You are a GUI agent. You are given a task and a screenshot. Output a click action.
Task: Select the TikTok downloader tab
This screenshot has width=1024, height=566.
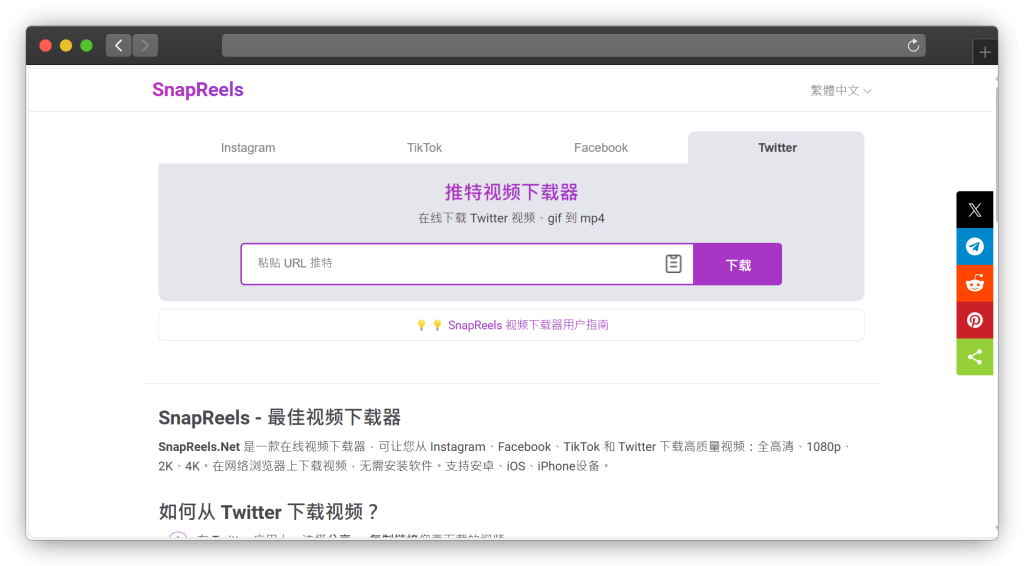point(424,148)
